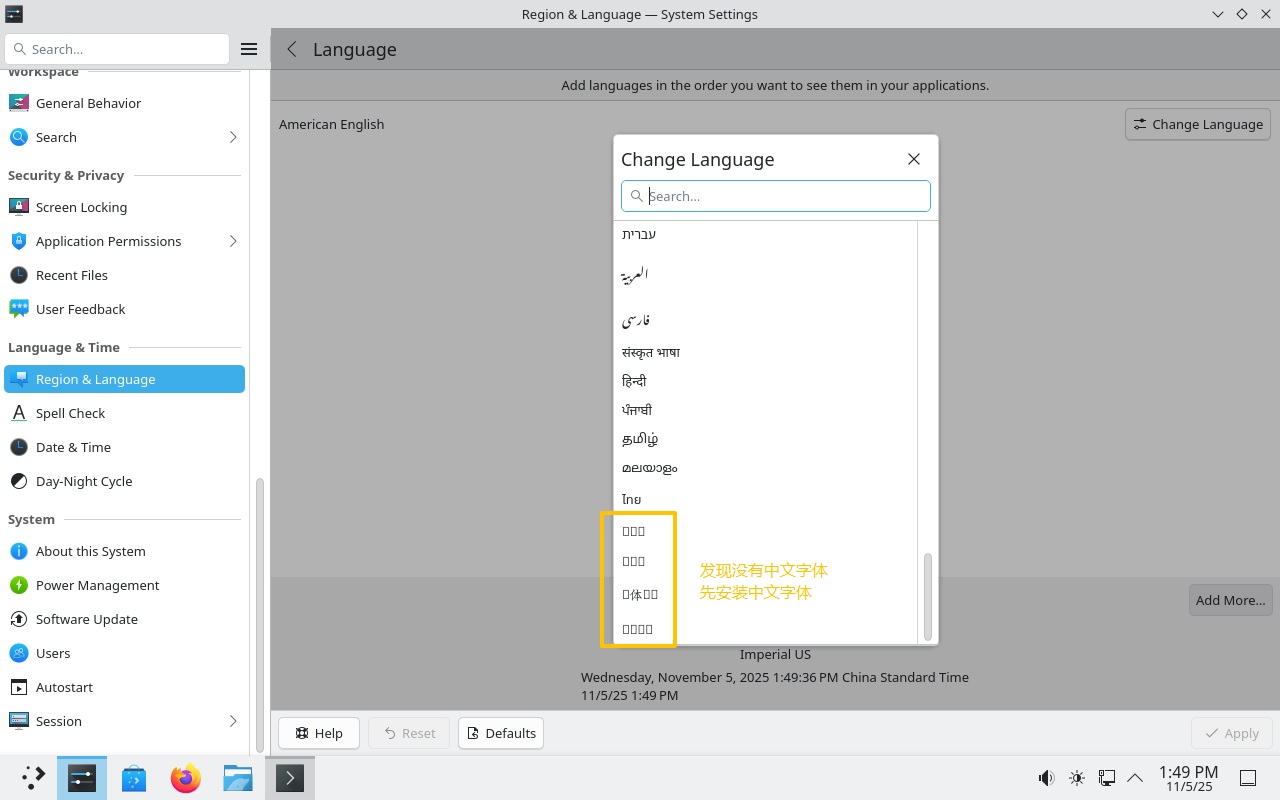The width and height of the screenshot is (1280, 800).
Task: Click the back arrow next to Language
Action: [x=292, y=49]
